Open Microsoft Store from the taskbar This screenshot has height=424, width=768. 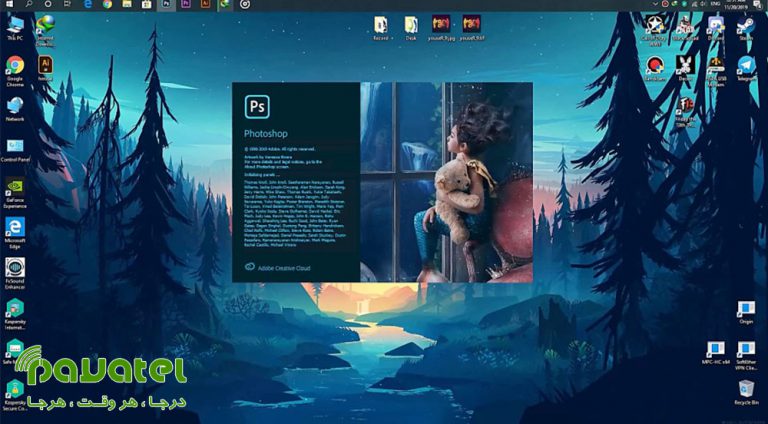146,4
